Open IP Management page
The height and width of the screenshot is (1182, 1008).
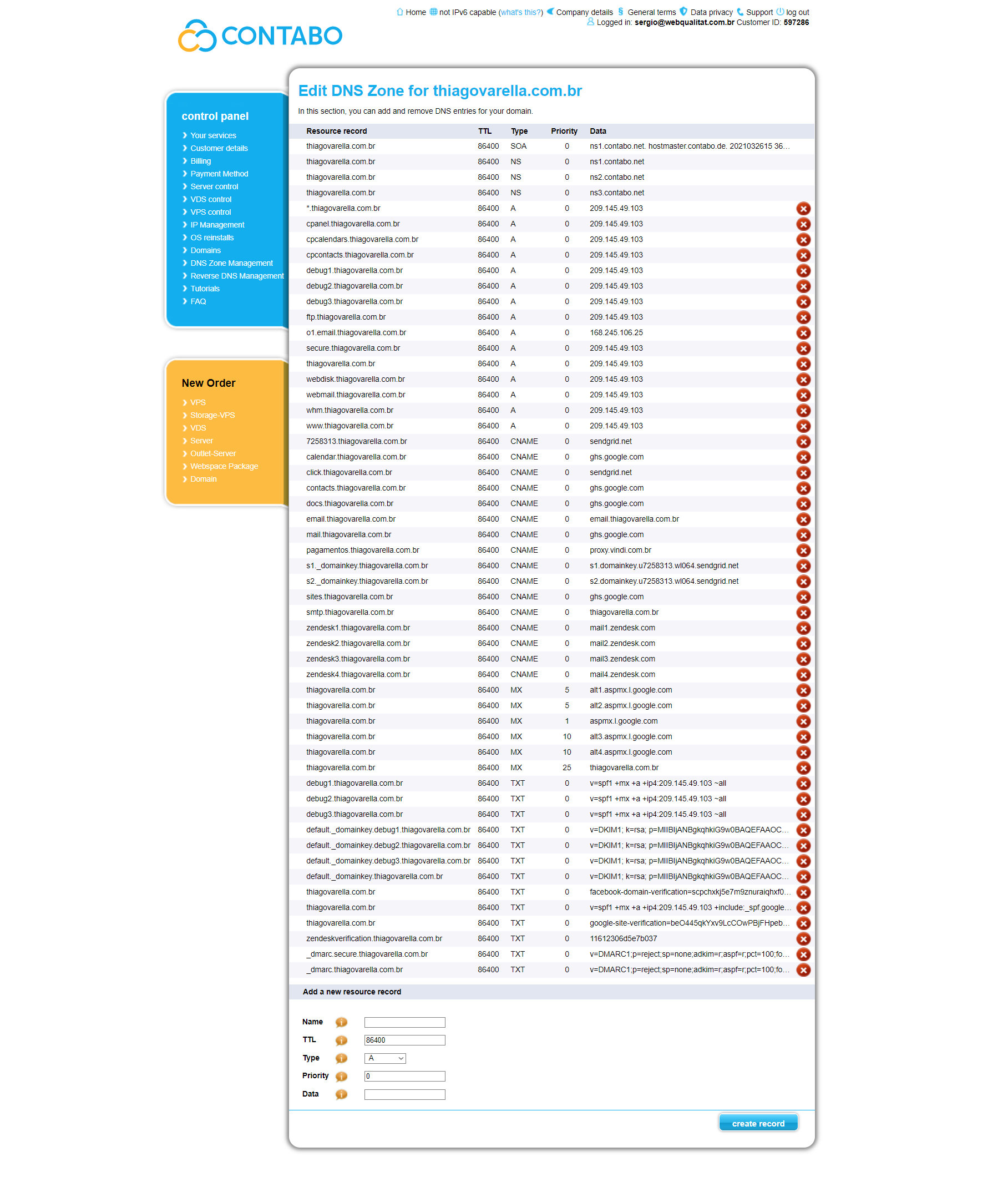pyautogui.click(x=217, y=225)
